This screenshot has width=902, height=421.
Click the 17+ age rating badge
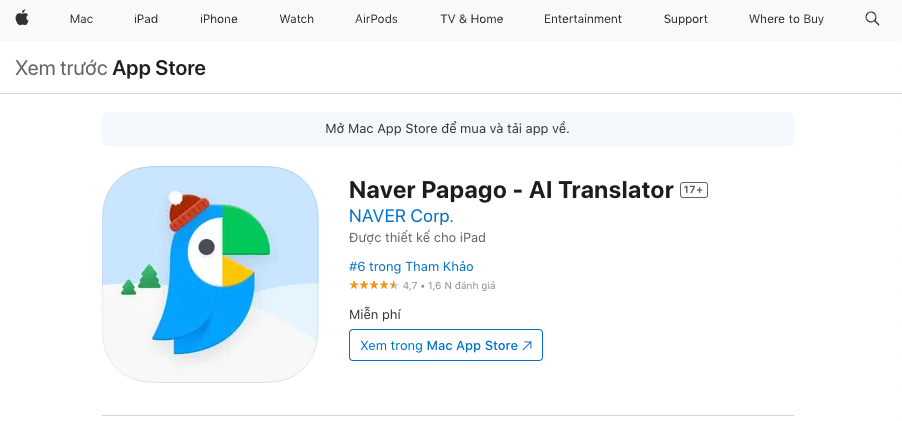coord(694,190)
